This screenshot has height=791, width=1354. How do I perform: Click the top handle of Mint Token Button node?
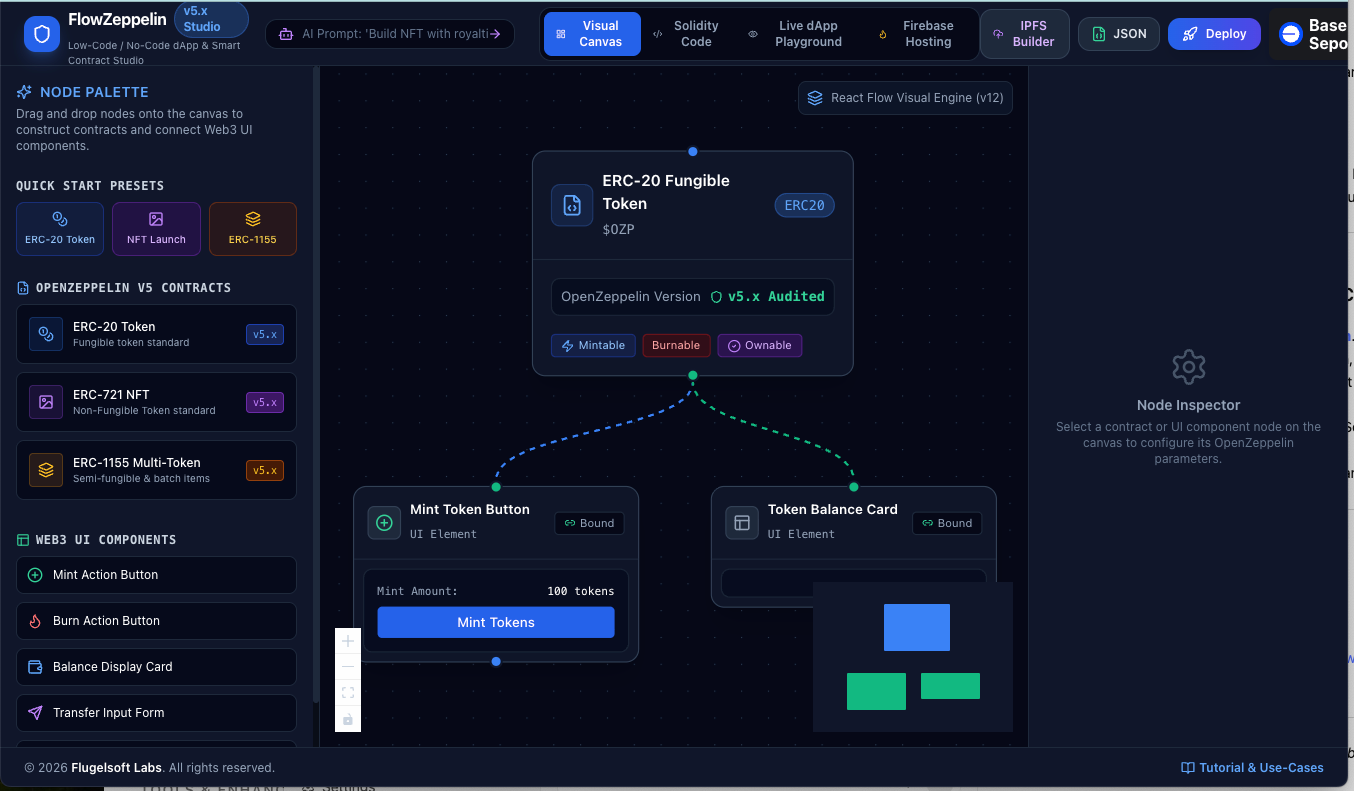(496, 487)
